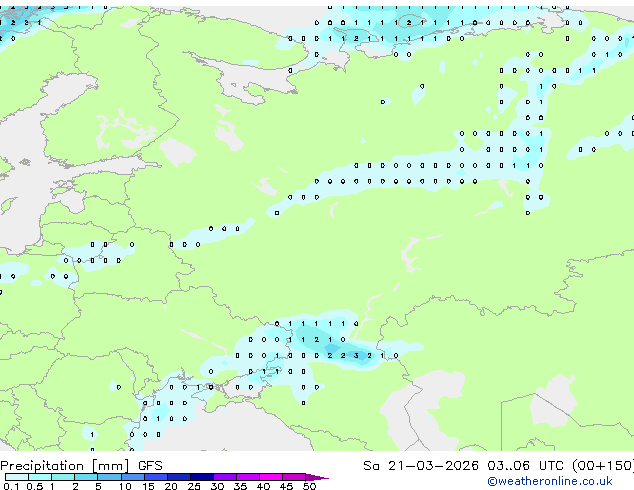Click legend label '35'
Screen dimensions: 634x490
(240, 486)
